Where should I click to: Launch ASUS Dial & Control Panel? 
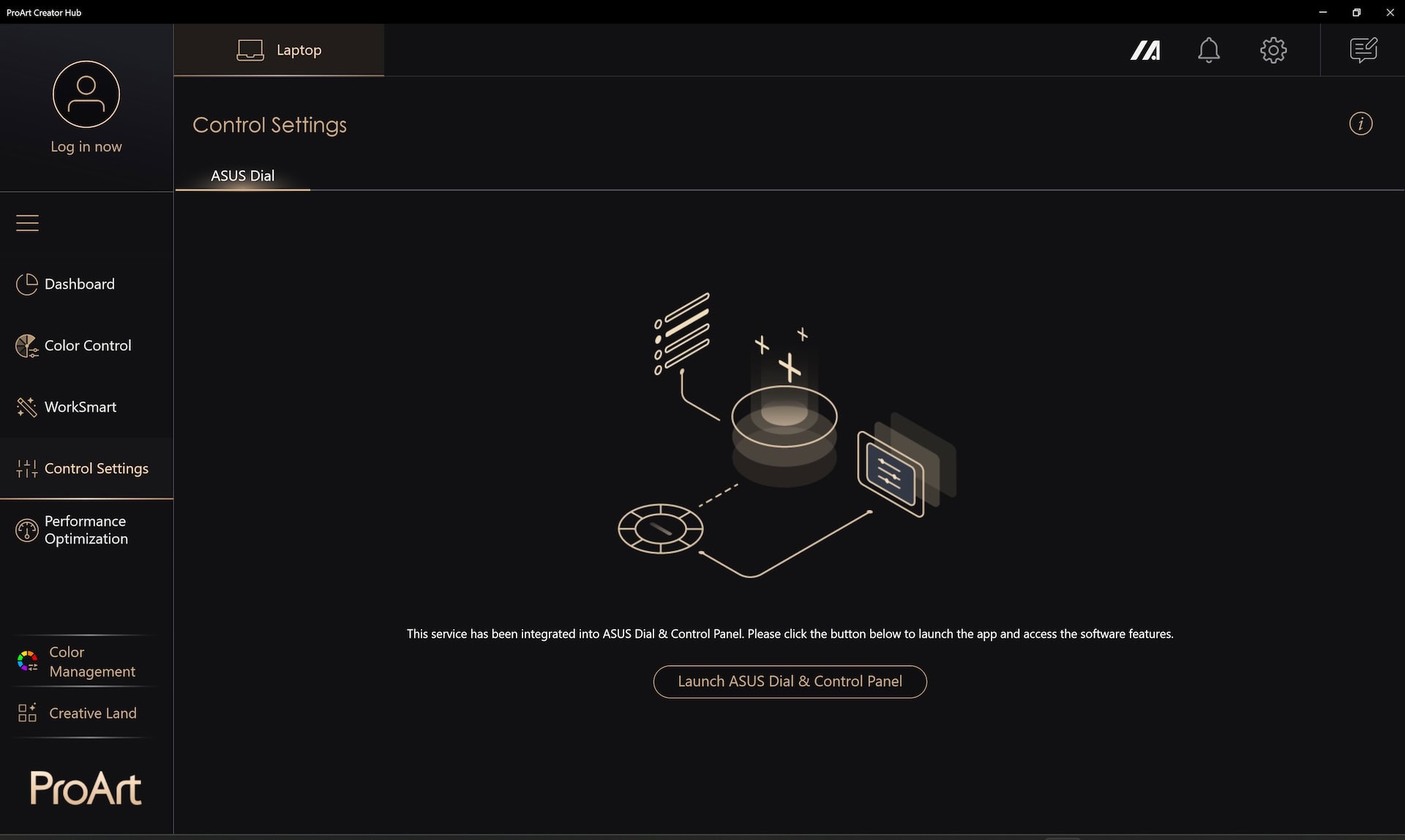coord(790,681)
